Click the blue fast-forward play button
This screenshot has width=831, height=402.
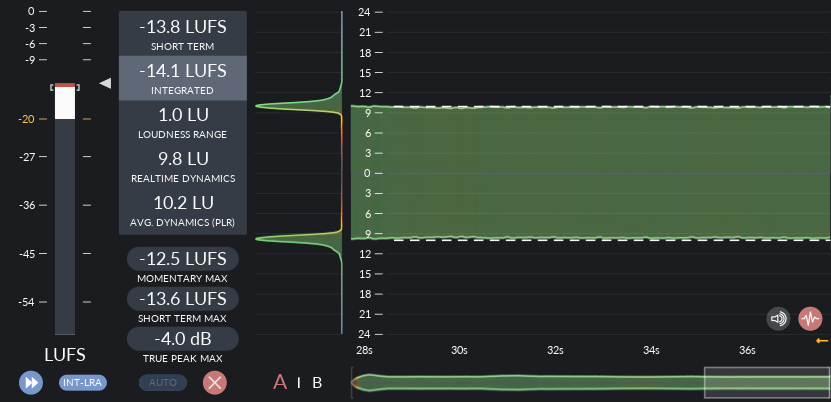coord(31,382)
